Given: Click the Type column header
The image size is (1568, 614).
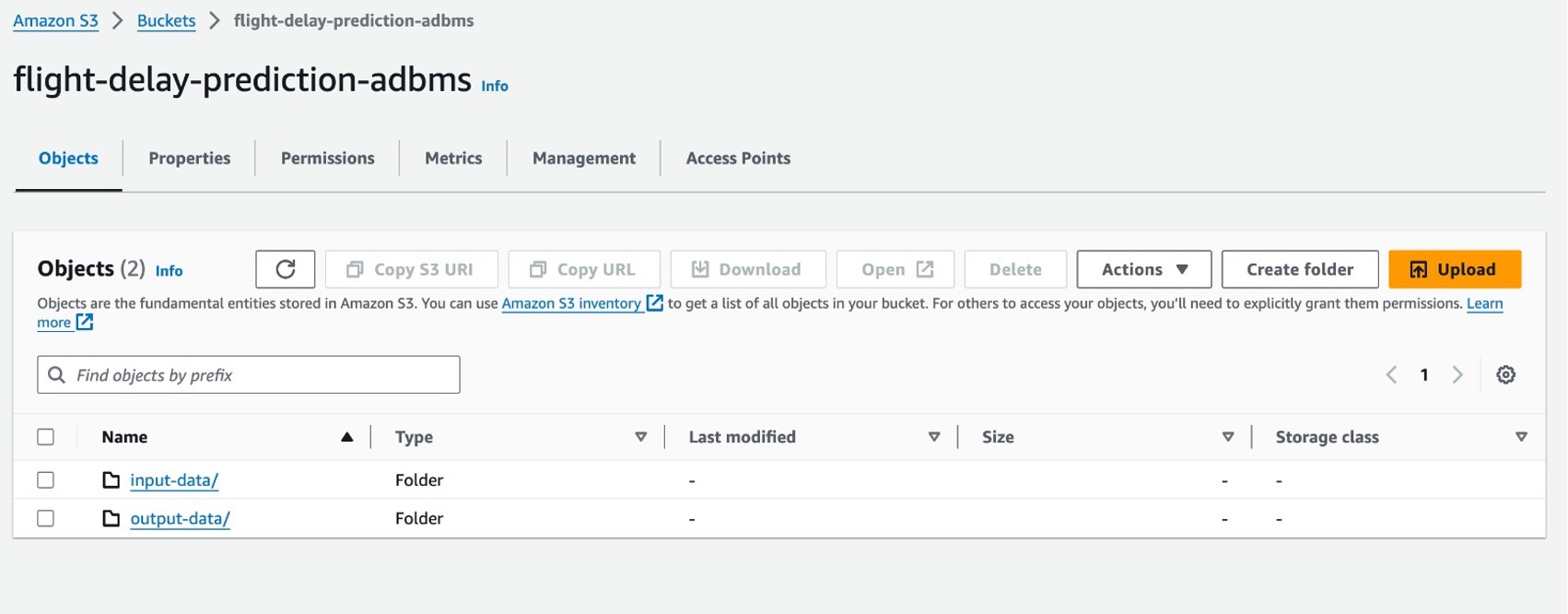Looking at the screenshot, I should 414,437.
